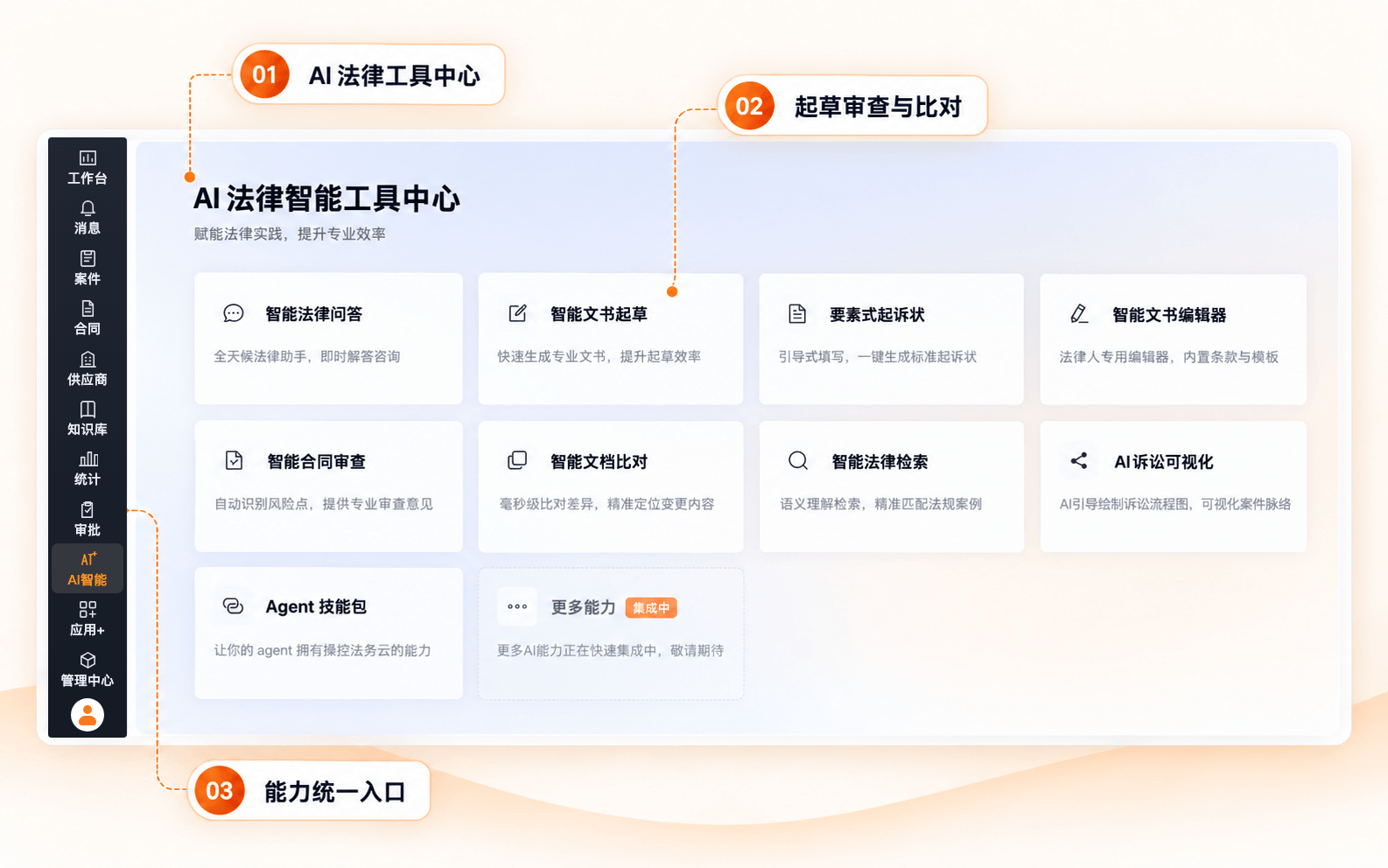The image size is (1388, 868).
Task: Open the AI诉讼可视化 card title
Action: (1163, 462)
